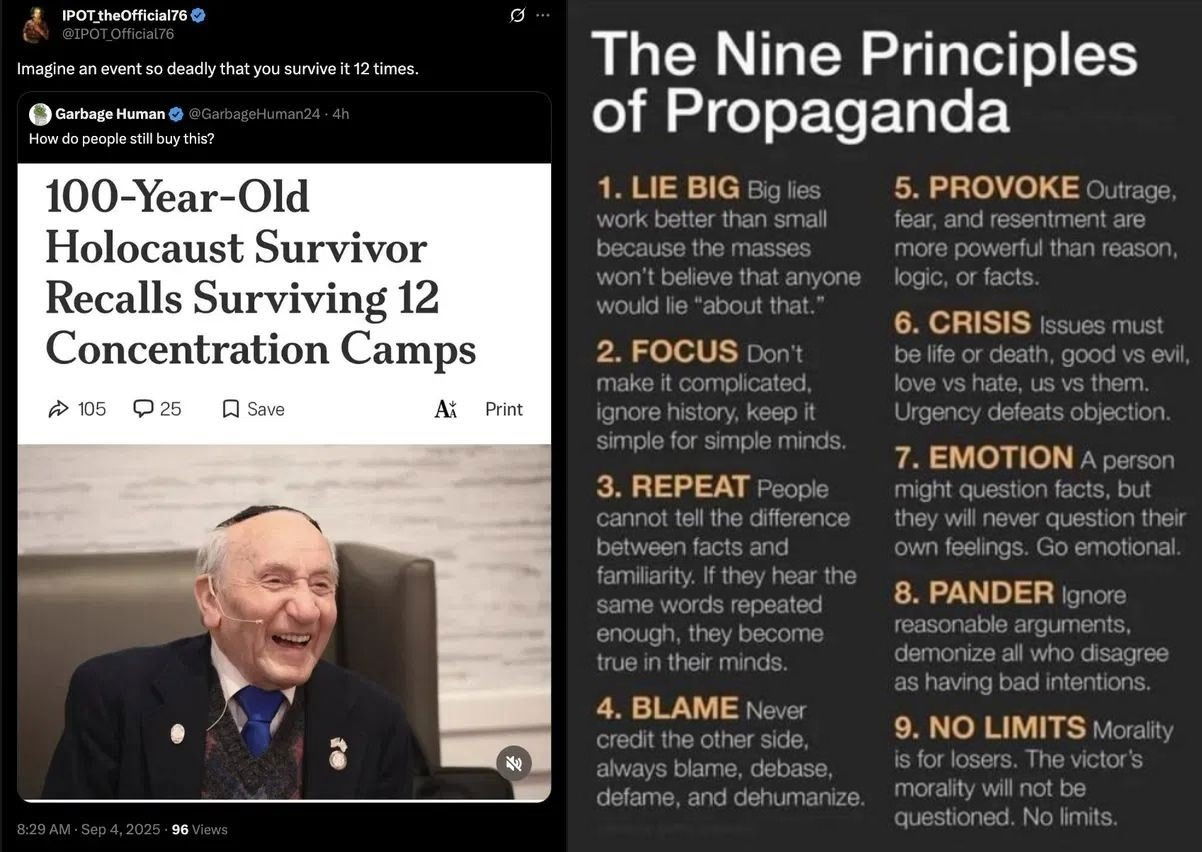1202x852 pixels.
Task: Open the 100-Year-Old Holocaust Survivor headline
Action: pyautogui.click(x=260, y=273)
